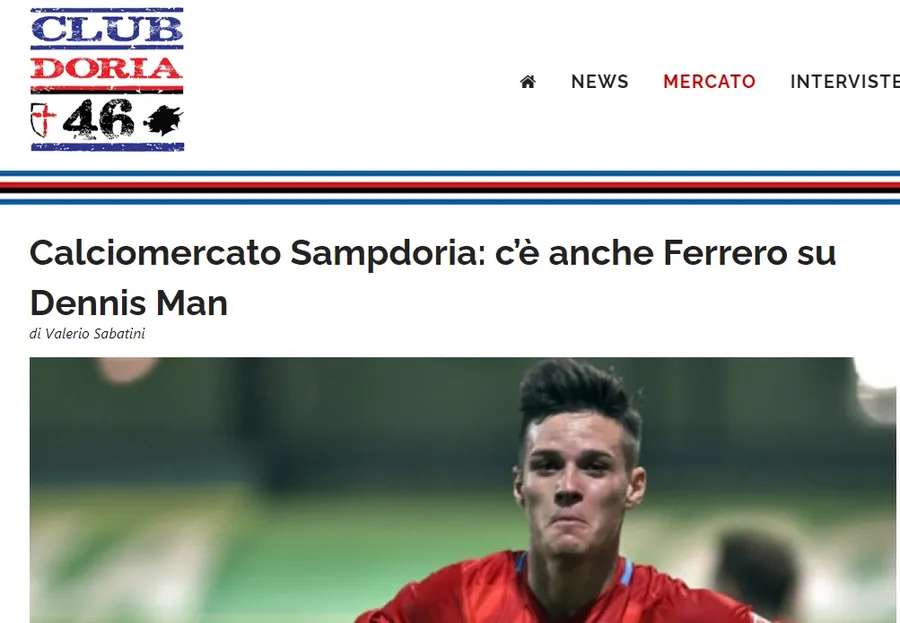Viewport: 900px width, 623px height.
Task: Click the player's face in article photo
Action: [578, 489]
